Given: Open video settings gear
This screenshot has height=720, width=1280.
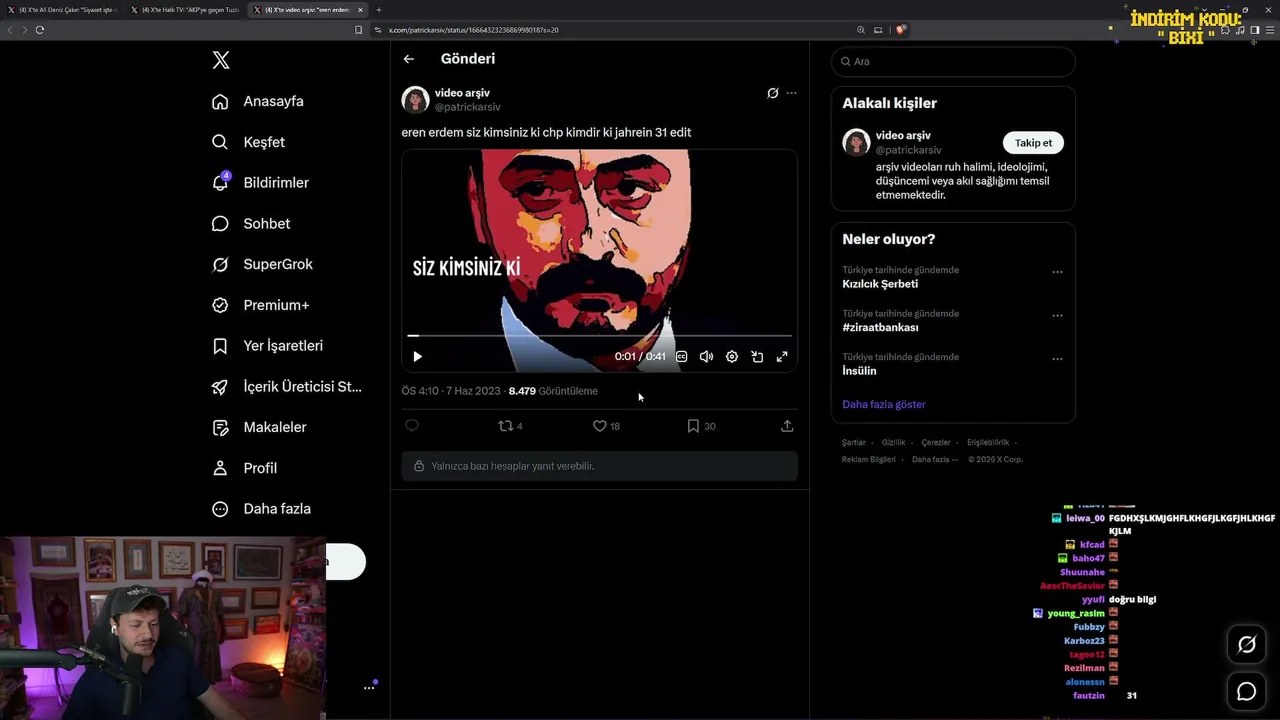Looking at the screenshot, I should point(732,357).
